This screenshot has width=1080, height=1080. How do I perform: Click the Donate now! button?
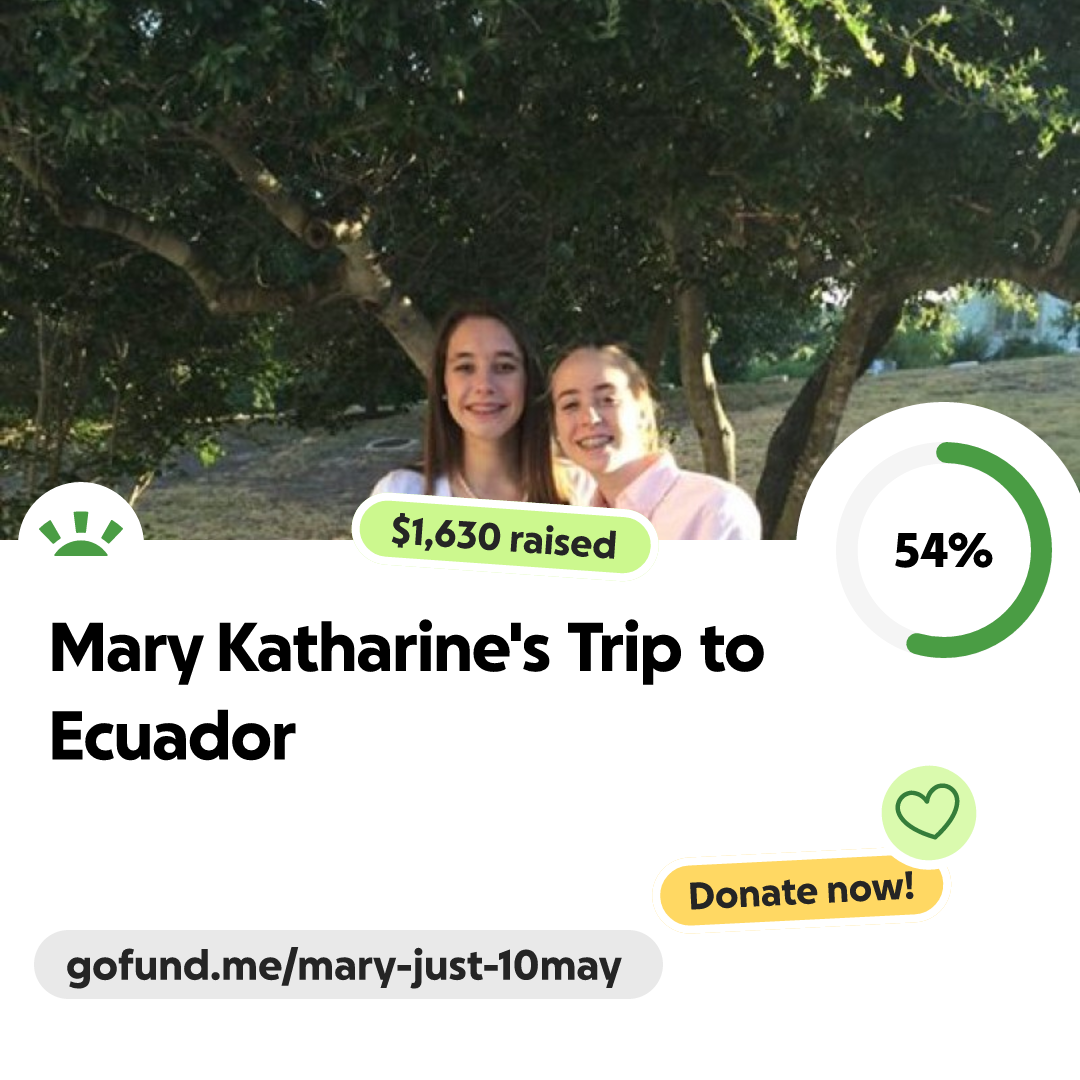[802, 891]
